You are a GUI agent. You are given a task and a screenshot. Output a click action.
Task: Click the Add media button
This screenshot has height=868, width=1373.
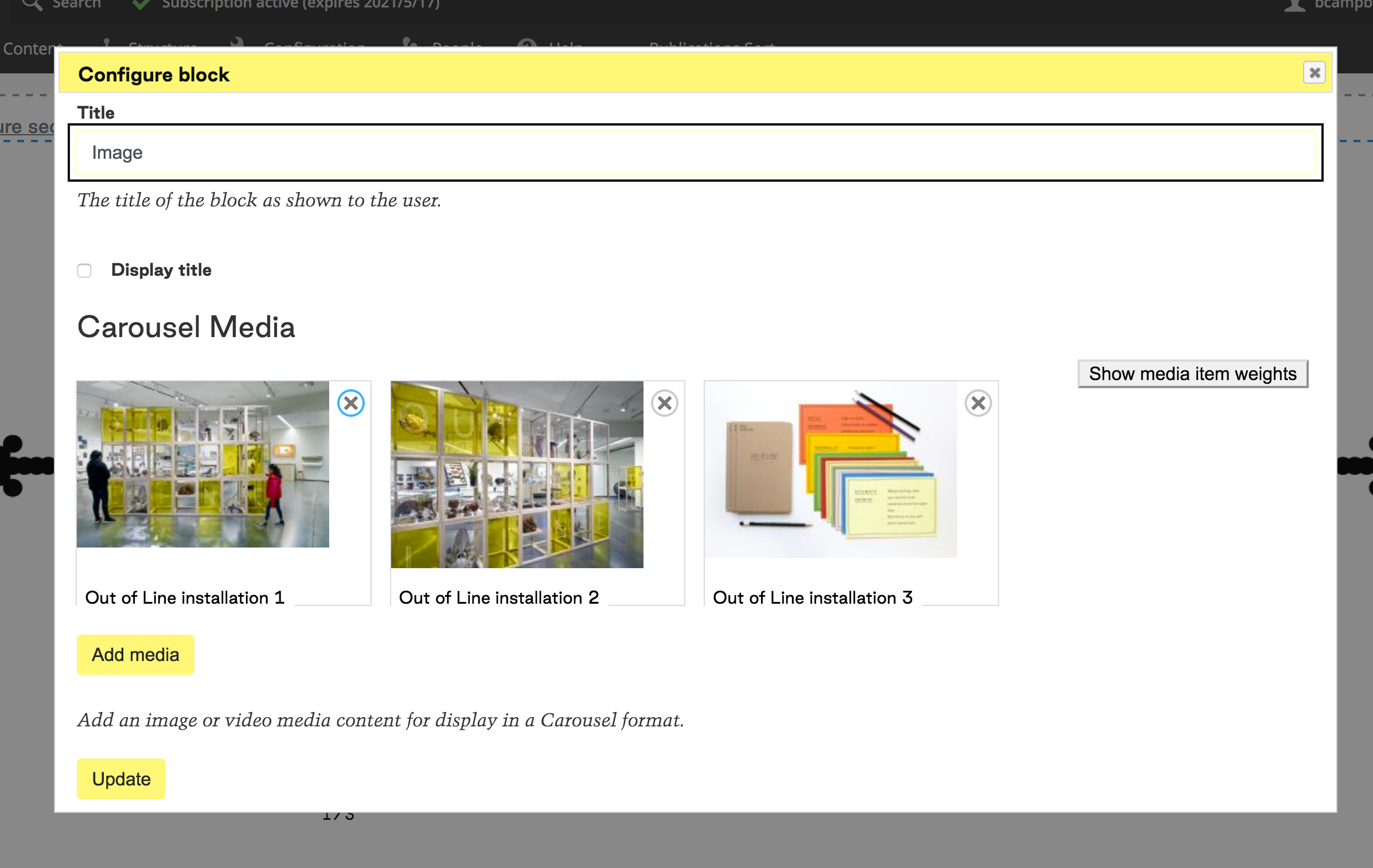[135, 655]
